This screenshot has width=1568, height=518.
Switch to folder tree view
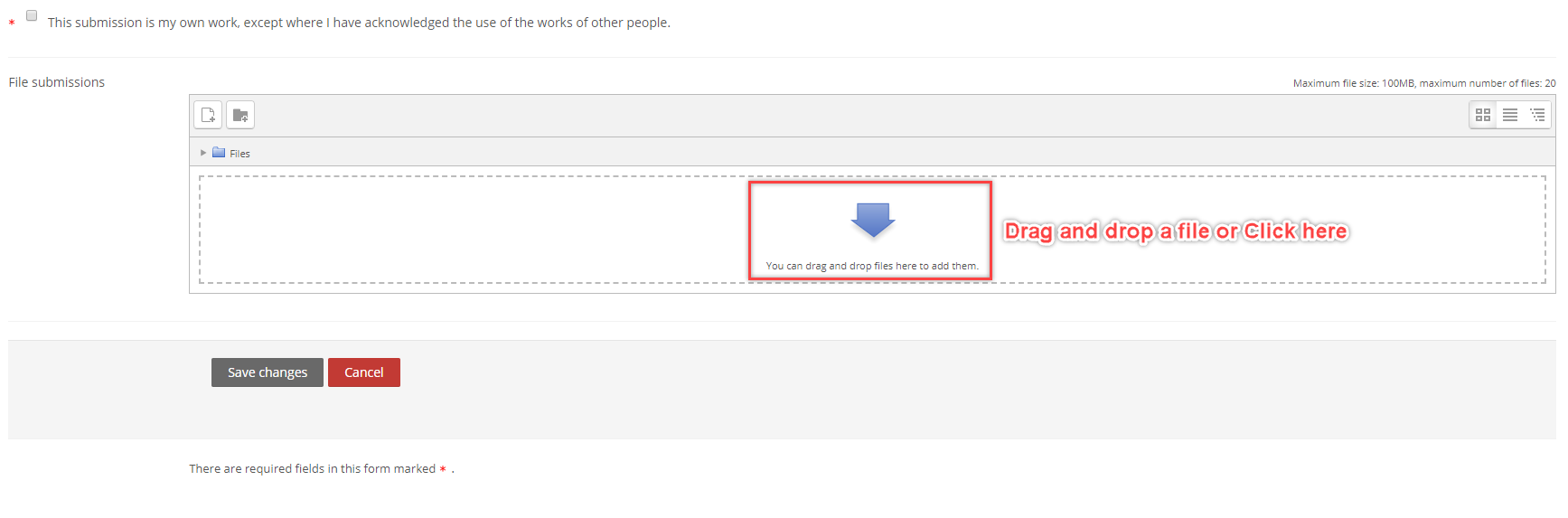1537,115
